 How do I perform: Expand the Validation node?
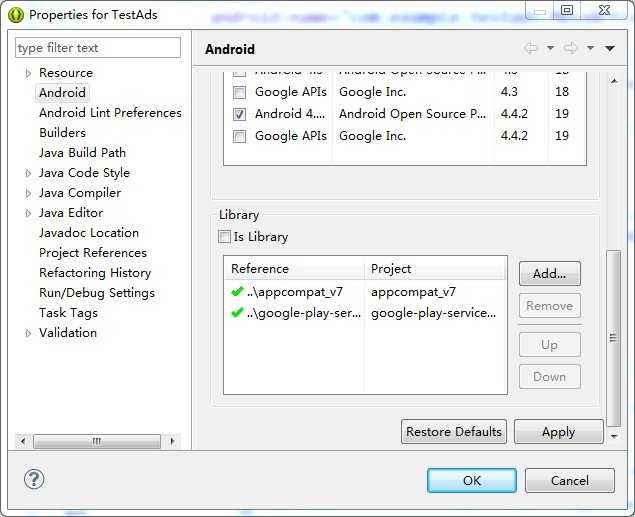point(28,333)
